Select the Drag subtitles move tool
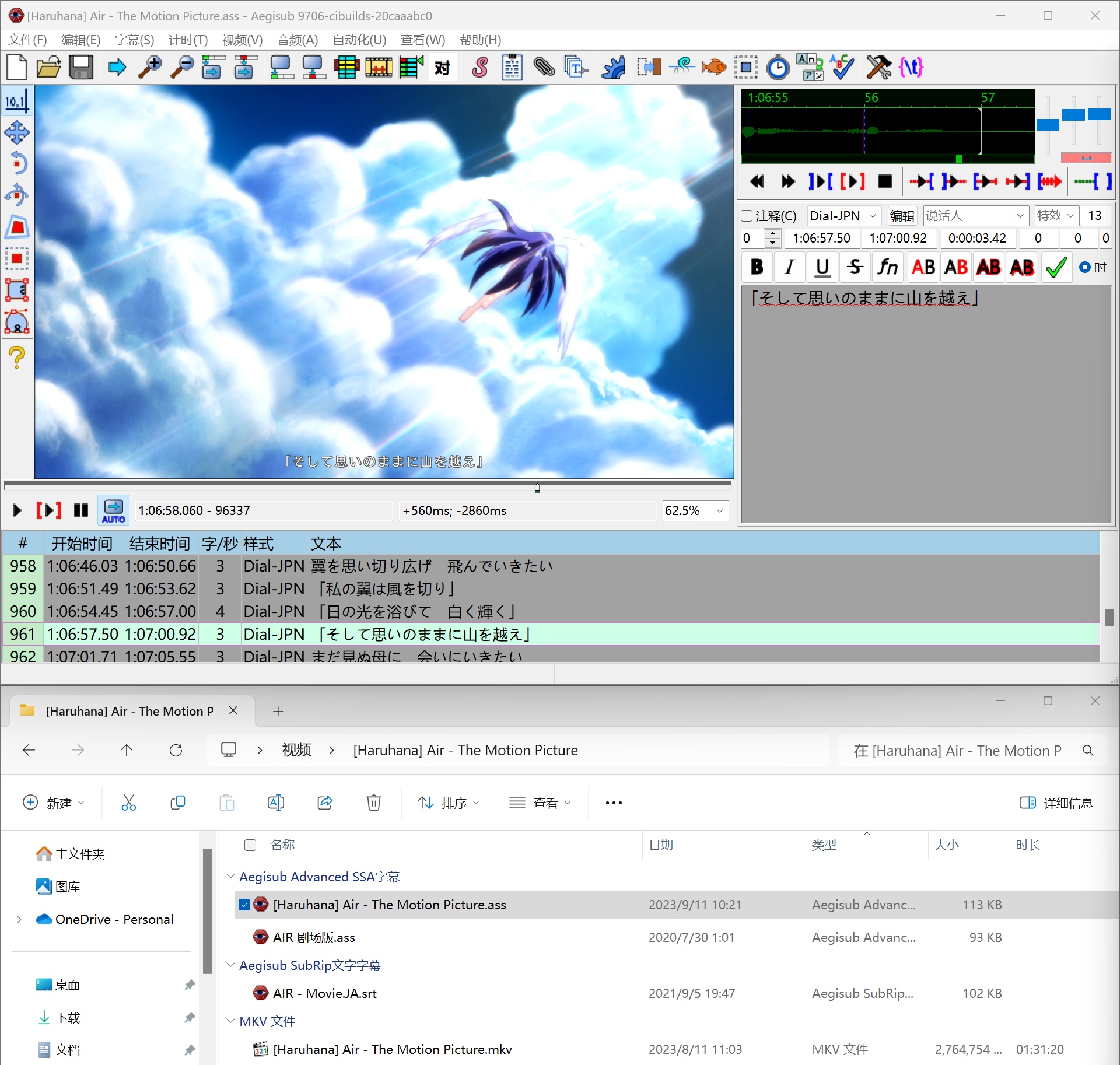Viewport: 1120px width, 1065px height. [x=17, y=132]
